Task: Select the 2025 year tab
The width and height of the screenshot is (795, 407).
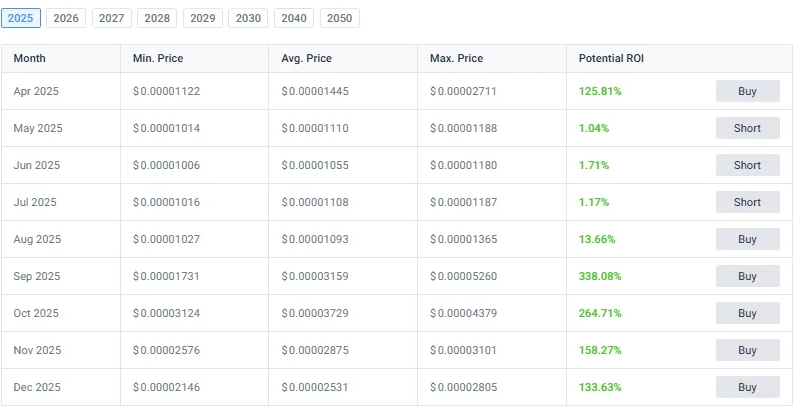Action: (21, 18)
